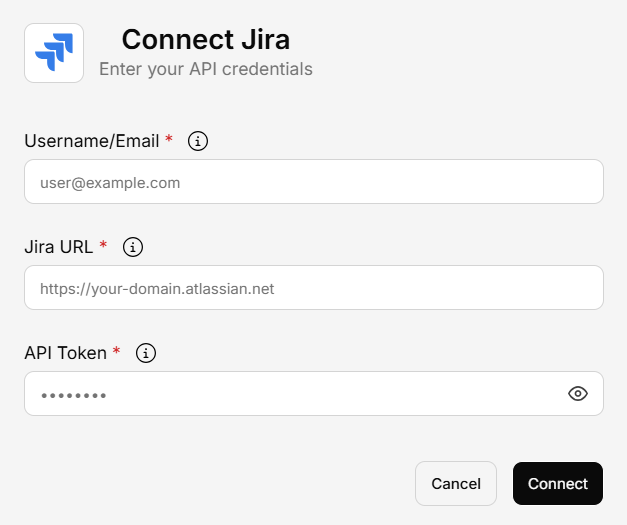Image resolution: width=627 pixels, height=525 pixels.
Task: Show the API token with eye icon
Action: (x=577, y=394)
